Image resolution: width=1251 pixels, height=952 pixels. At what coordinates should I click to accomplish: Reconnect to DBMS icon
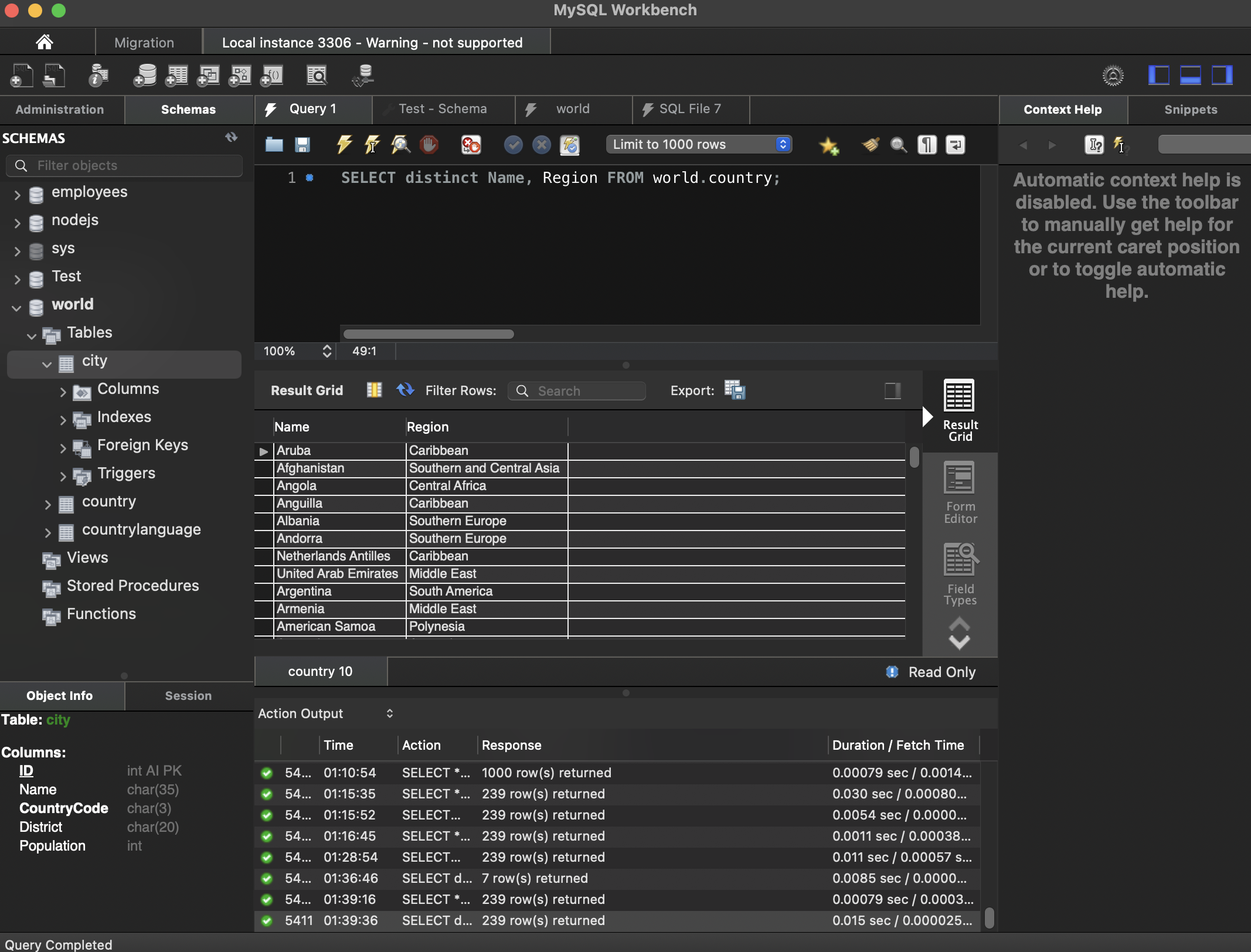point(363,76)
